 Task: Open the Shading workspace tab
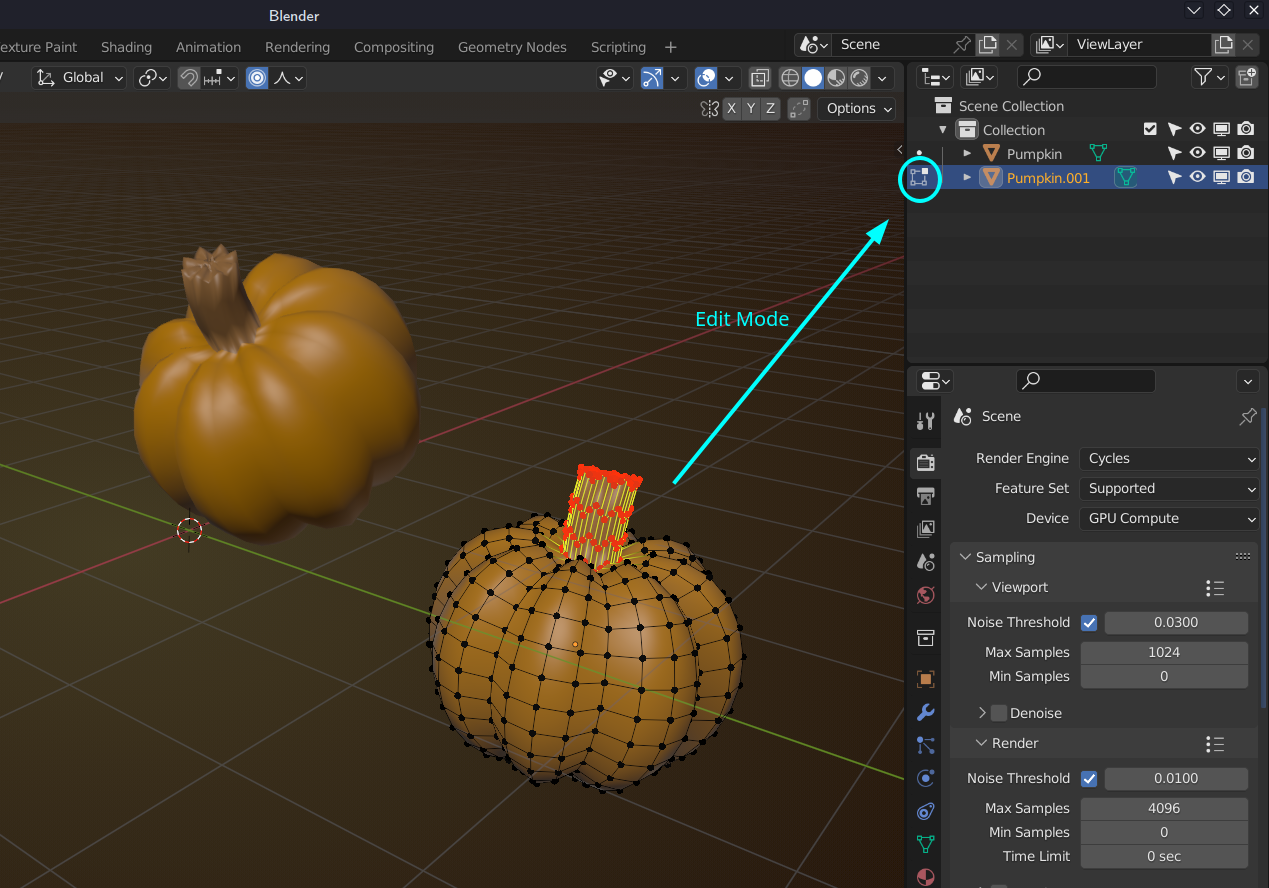[126, 47]
